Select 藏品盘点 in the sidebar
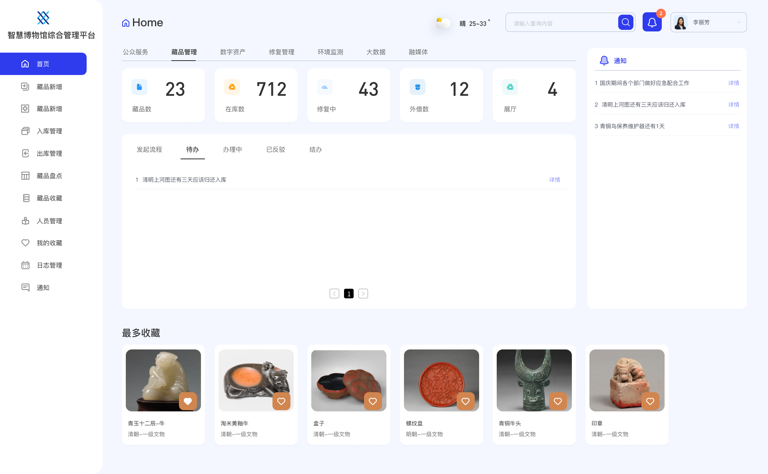 [49, 176]
